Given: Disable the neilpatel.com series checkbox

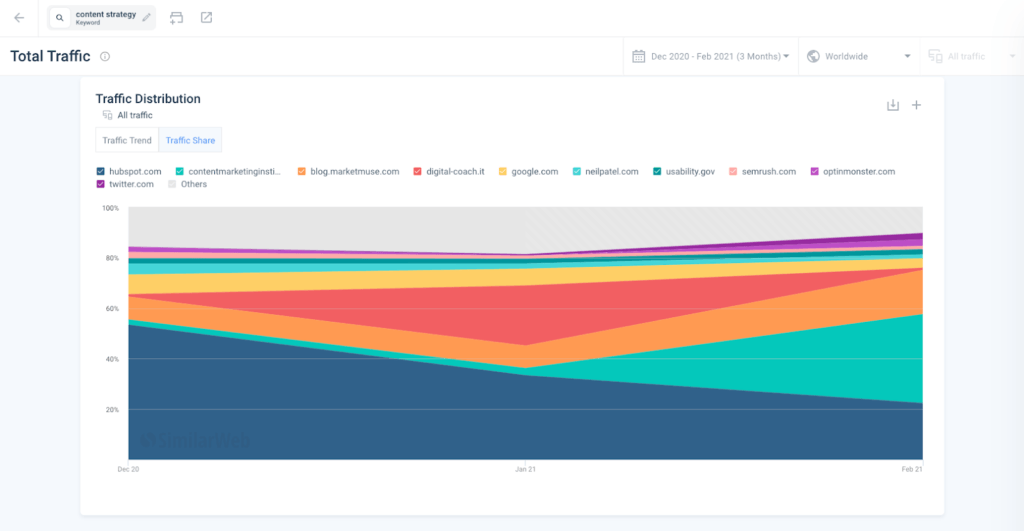Looking at the screenshot, I should [577, 171].
